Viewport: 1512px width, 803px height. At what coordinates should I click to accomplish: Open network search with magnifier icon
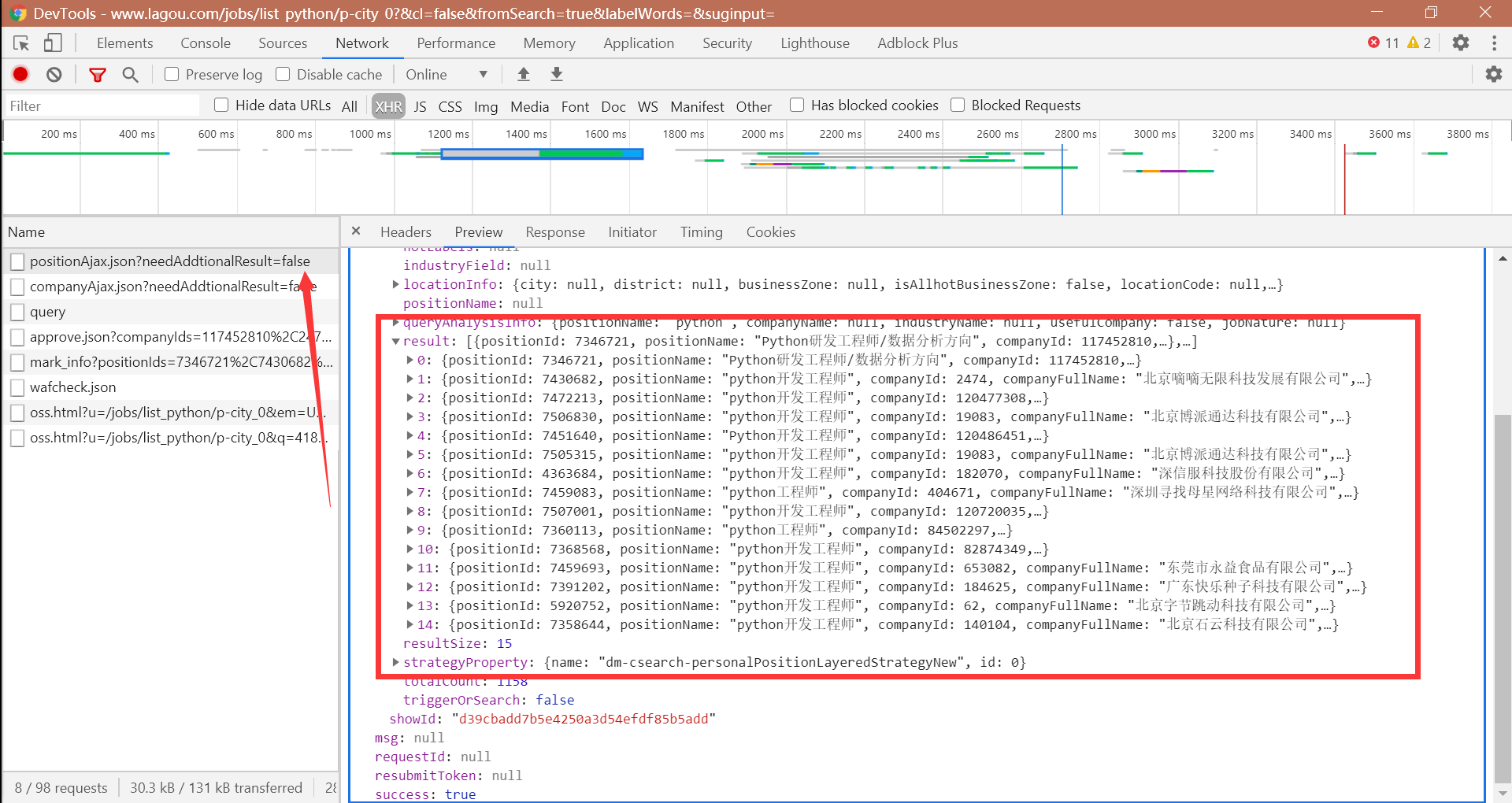tap(131, 75)
